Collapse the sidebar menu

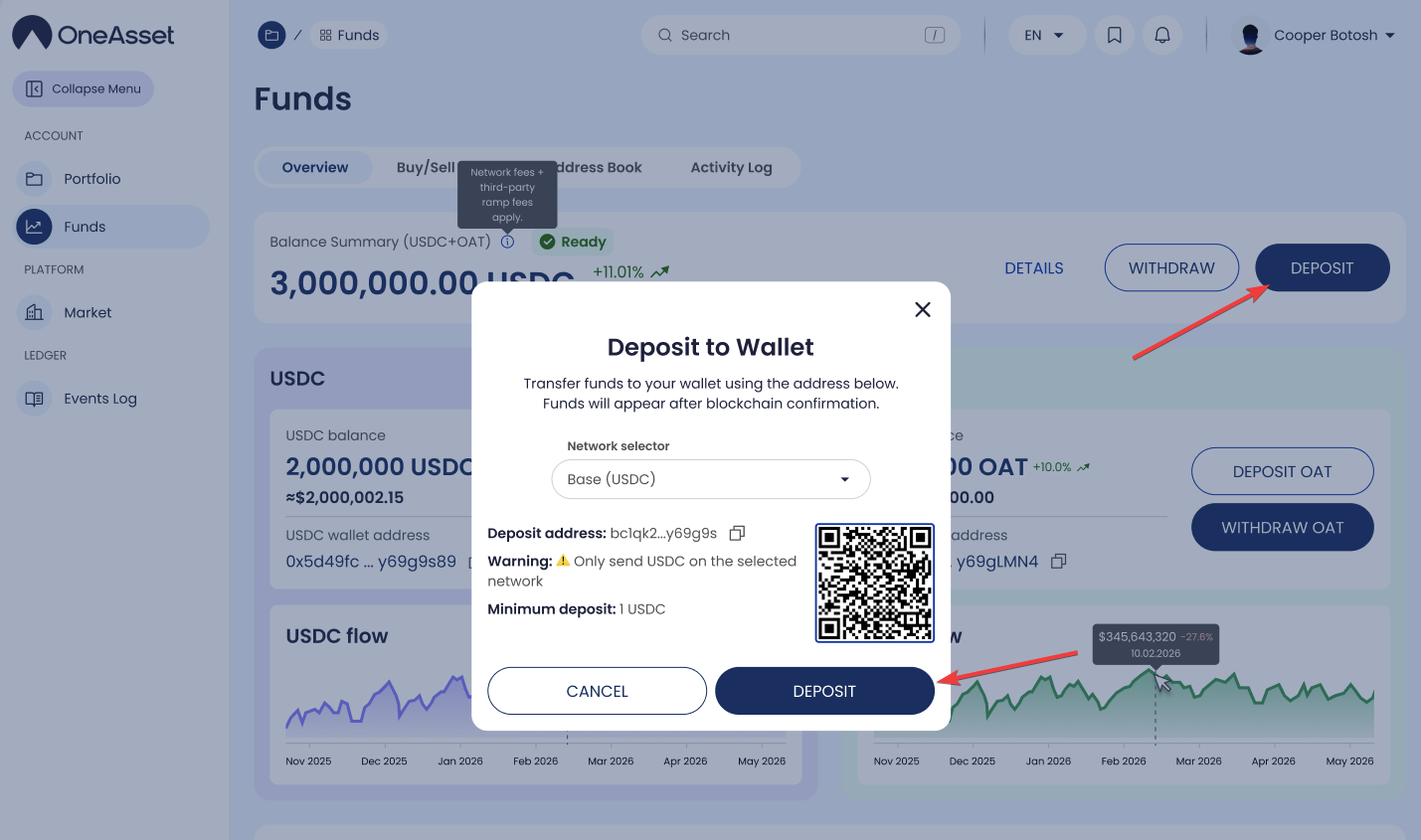[x=83, y=88]
